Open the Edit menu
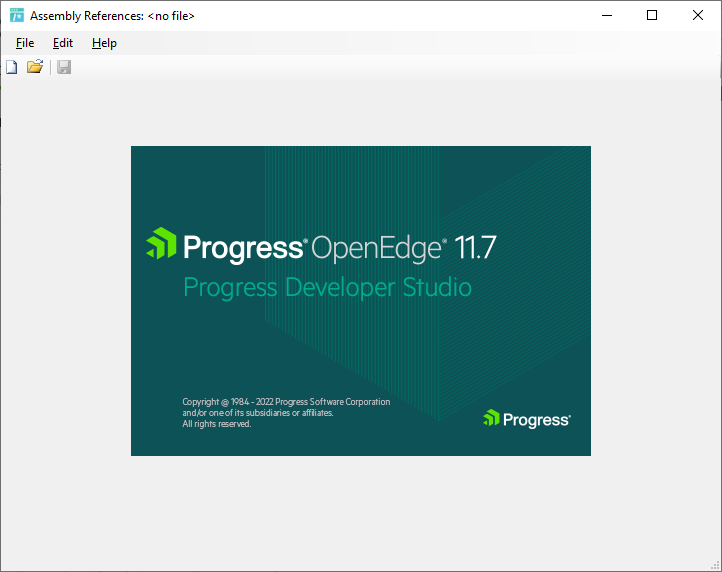This screenshot has height=572, width=722. (63, 43)
